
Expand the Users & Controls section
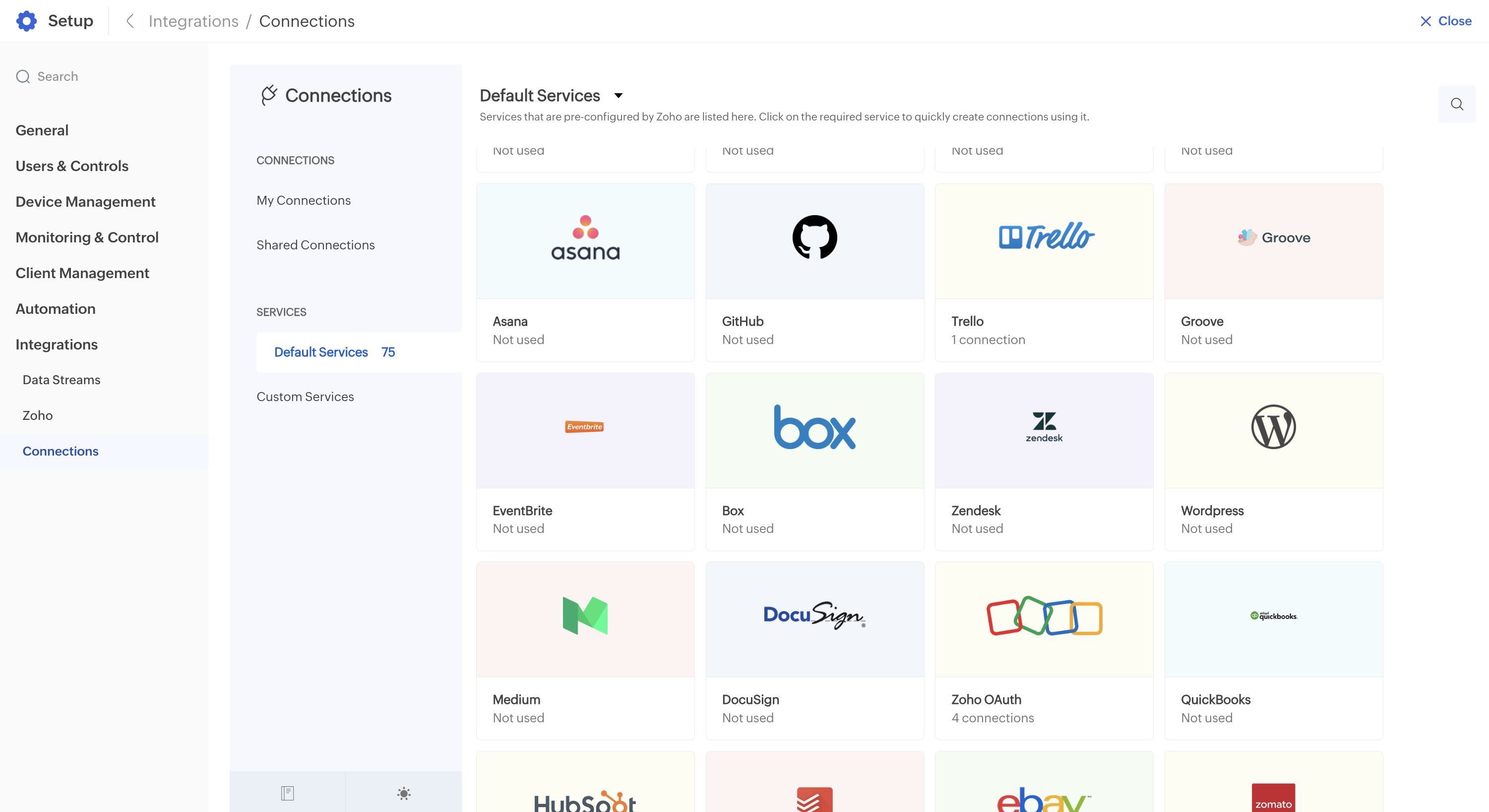pyautogui.click(x=72, y=166)
